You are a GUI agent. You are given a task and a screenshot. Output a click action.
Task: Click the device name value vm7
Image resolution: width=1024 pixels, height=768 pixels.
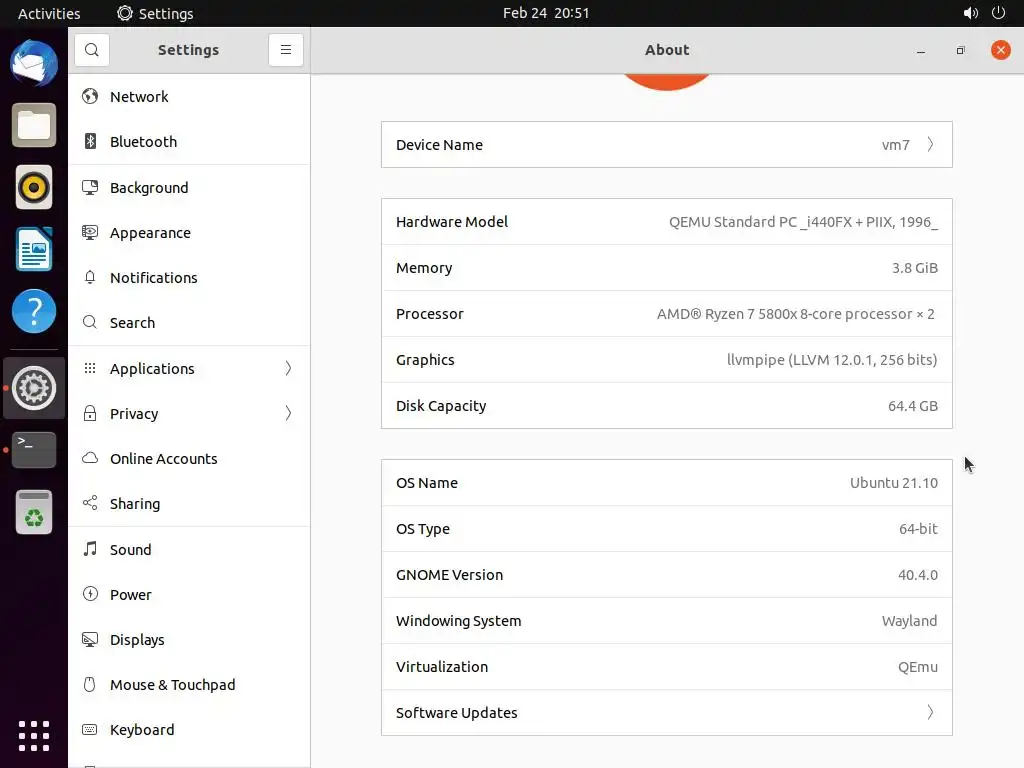tap(895, 145)
